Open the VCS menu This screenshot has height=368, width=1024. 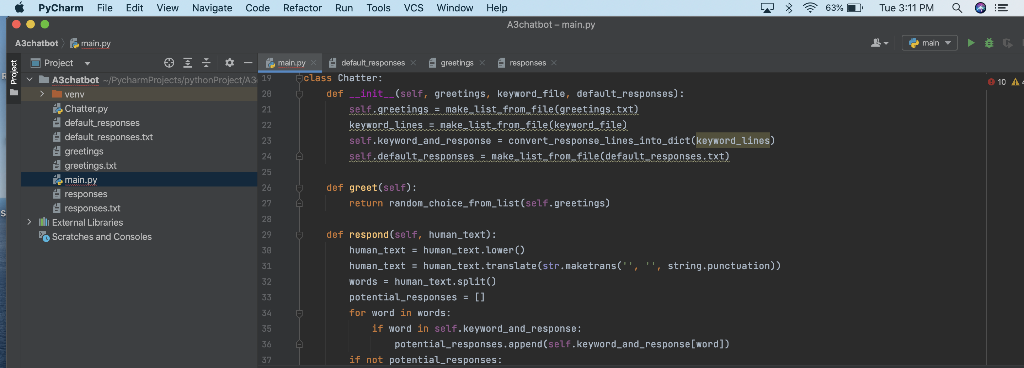click(x=413, y=8)
